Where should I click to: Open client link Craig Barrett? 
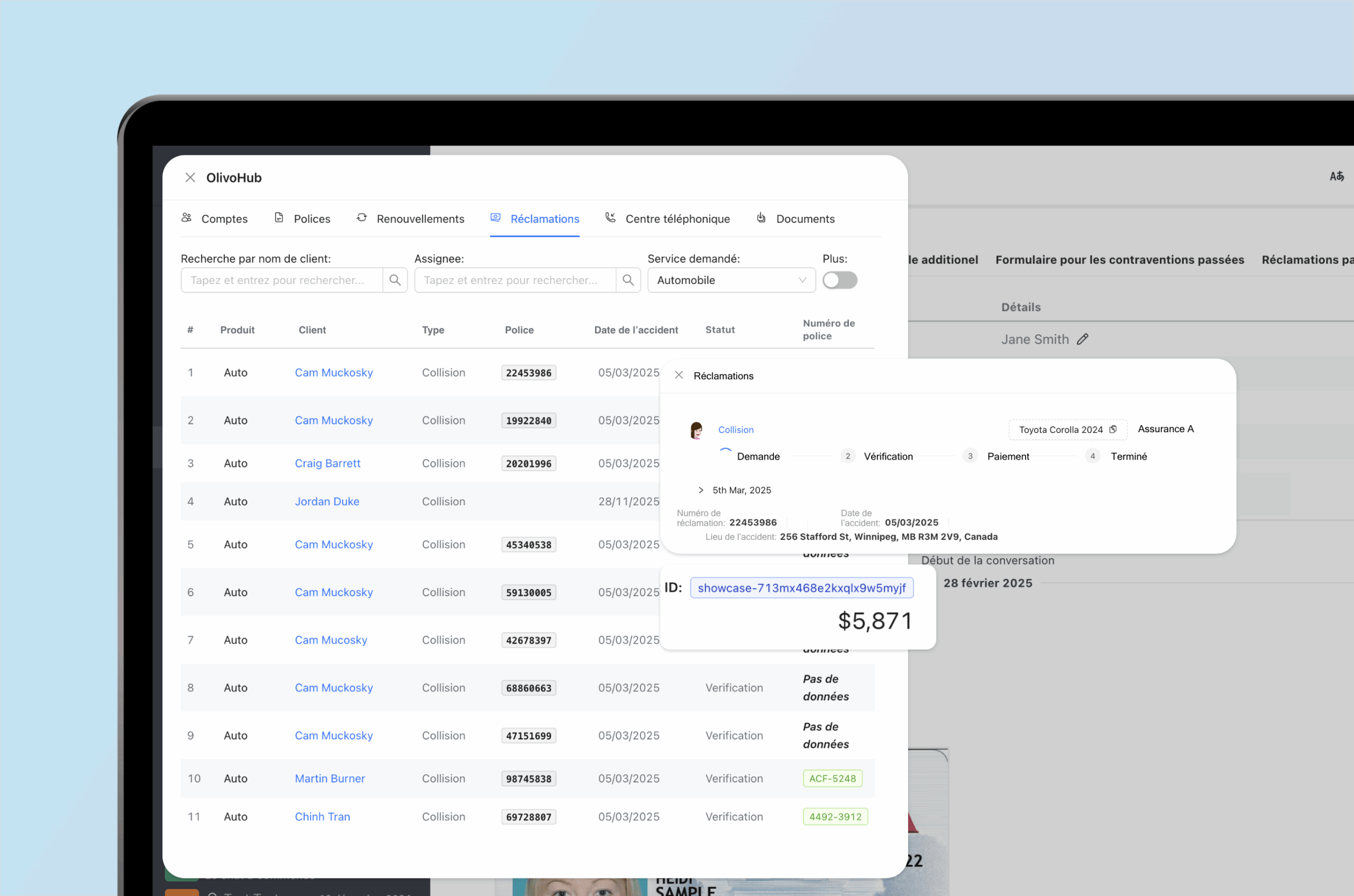[327, 463]
